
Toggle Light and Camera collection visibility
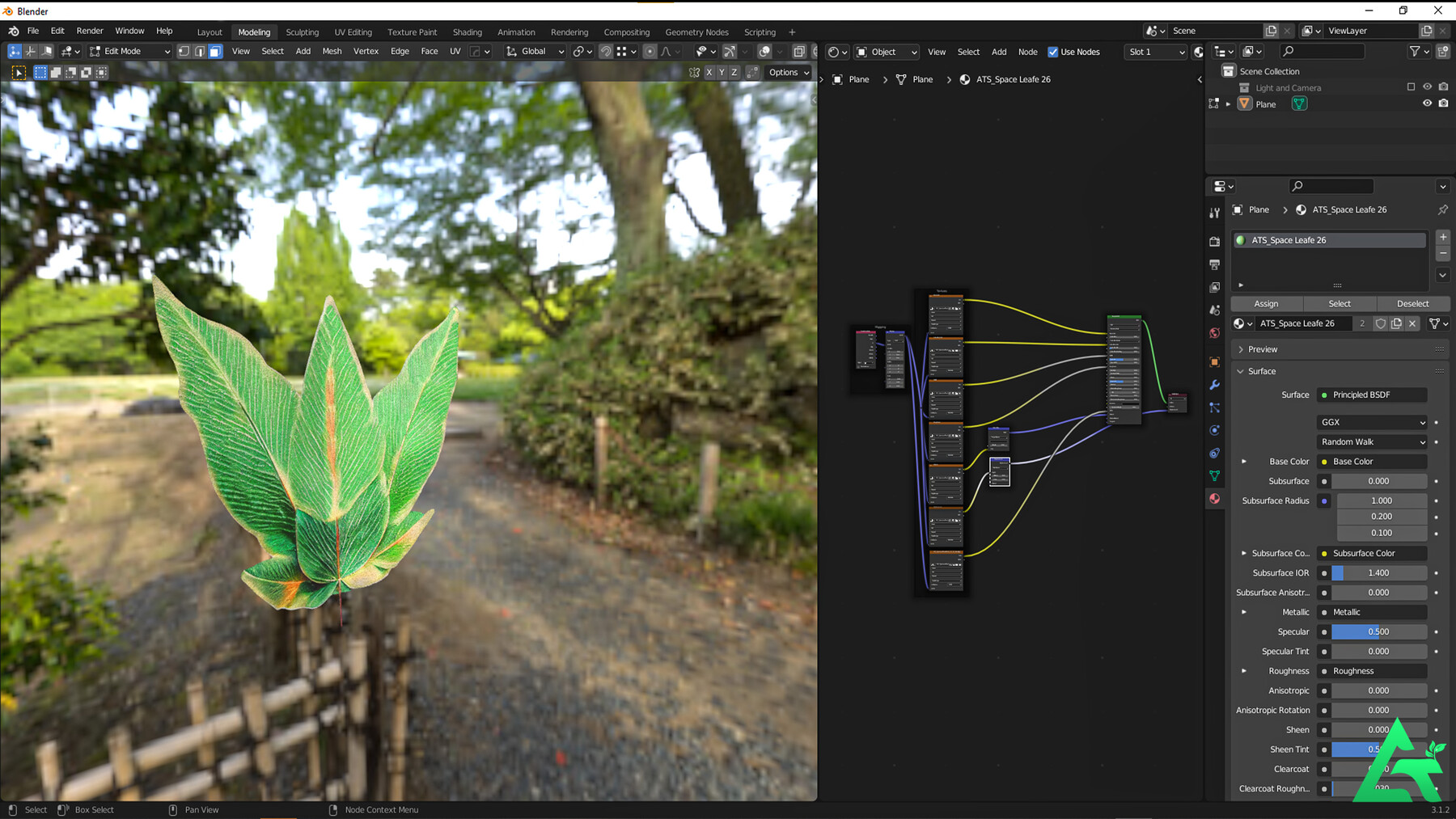click(x=1427, y=87)
